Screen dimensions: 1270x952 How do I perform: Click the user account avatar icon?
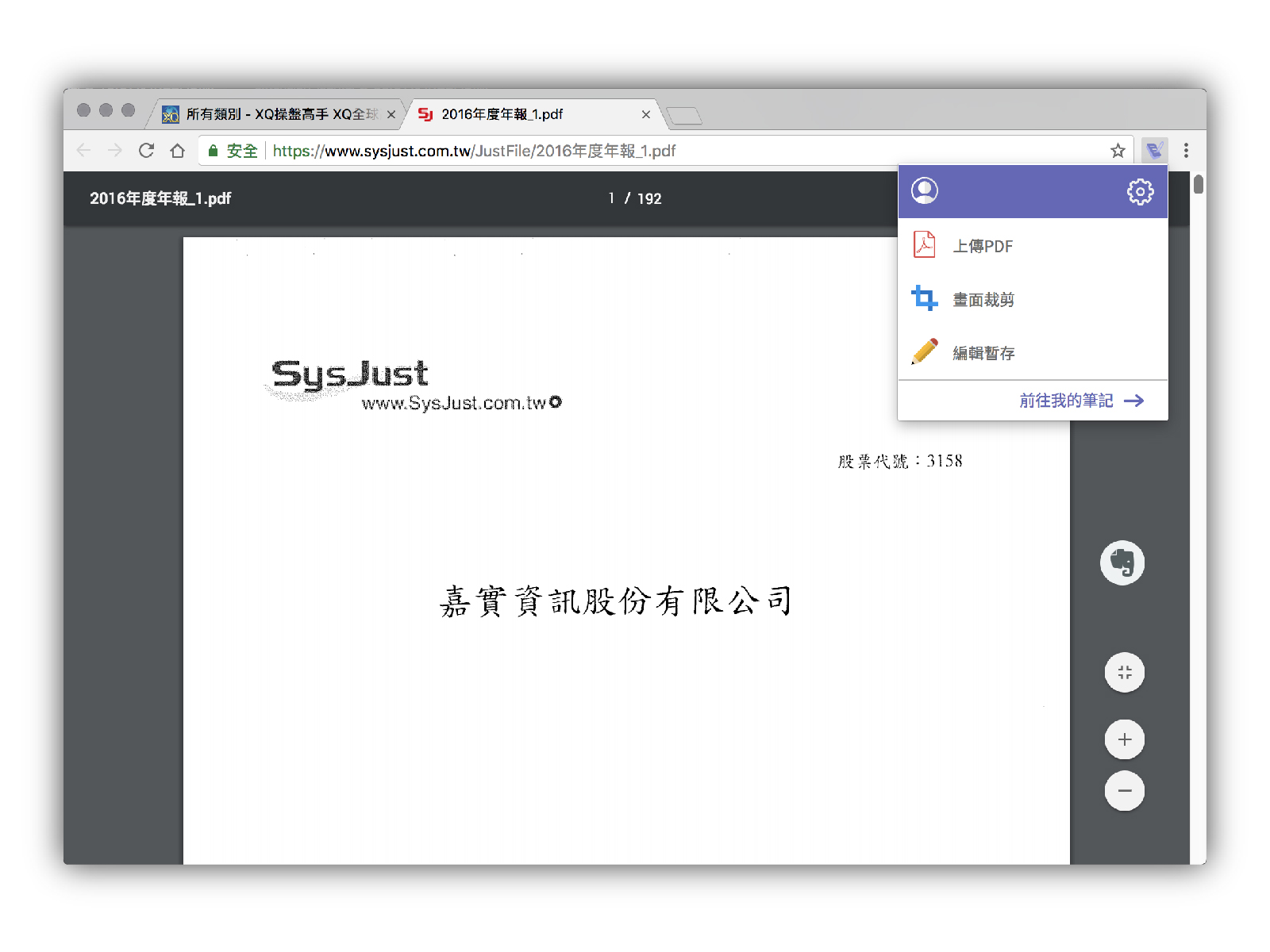pyautogui.click(x=924, y=191)
